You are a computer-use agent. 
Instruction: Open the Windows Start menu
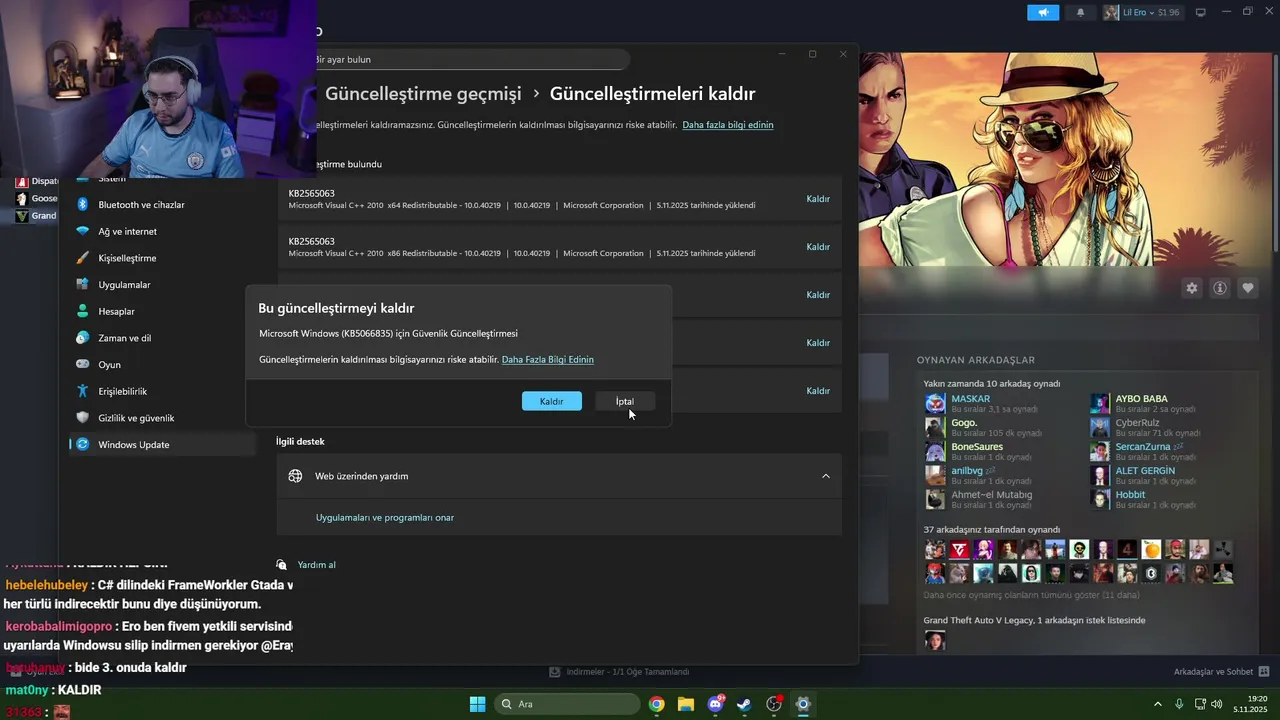click(477, 704)
